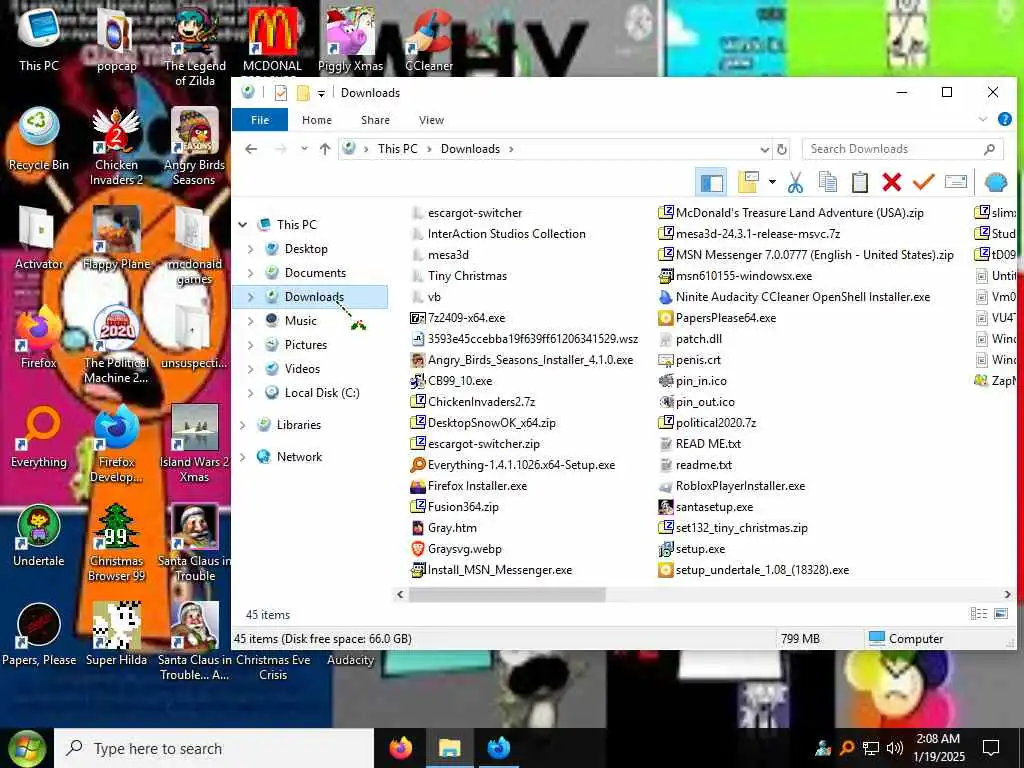Expand the Libraries tree node
Screen dimensions: 1024x768
pyautogui.click(x=243, y=425)
